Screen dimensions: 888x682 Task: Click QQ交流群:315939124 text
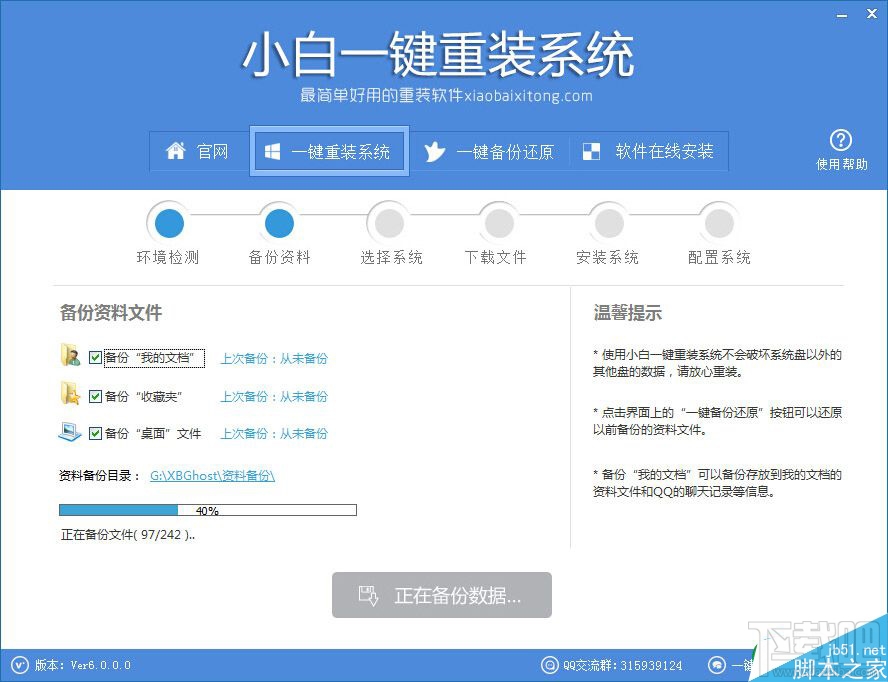pyautogui.click(x=622, y=664)
